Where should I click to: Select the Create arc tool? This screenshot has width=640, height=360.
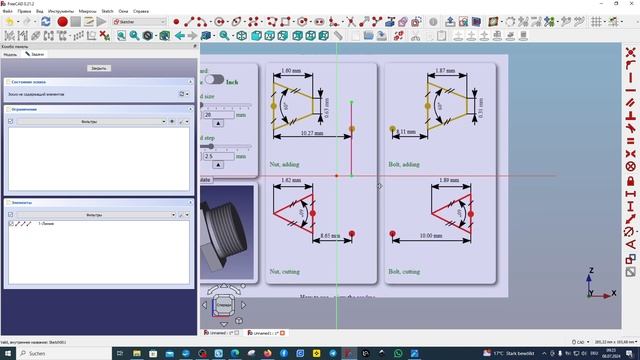coord(202,22)
